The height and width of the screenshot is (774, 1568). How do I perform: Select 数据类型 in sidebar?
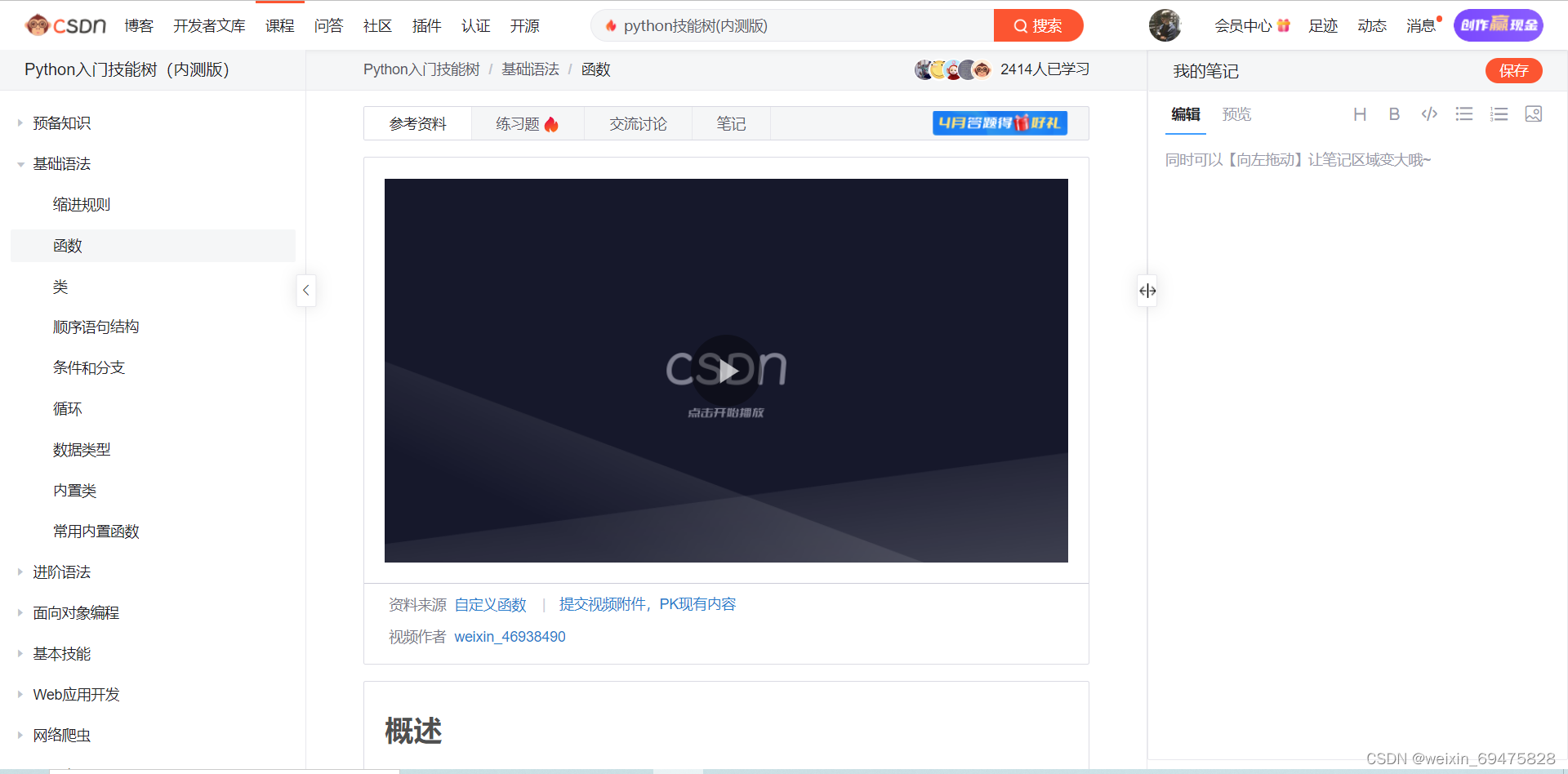(x=82, y=450)
